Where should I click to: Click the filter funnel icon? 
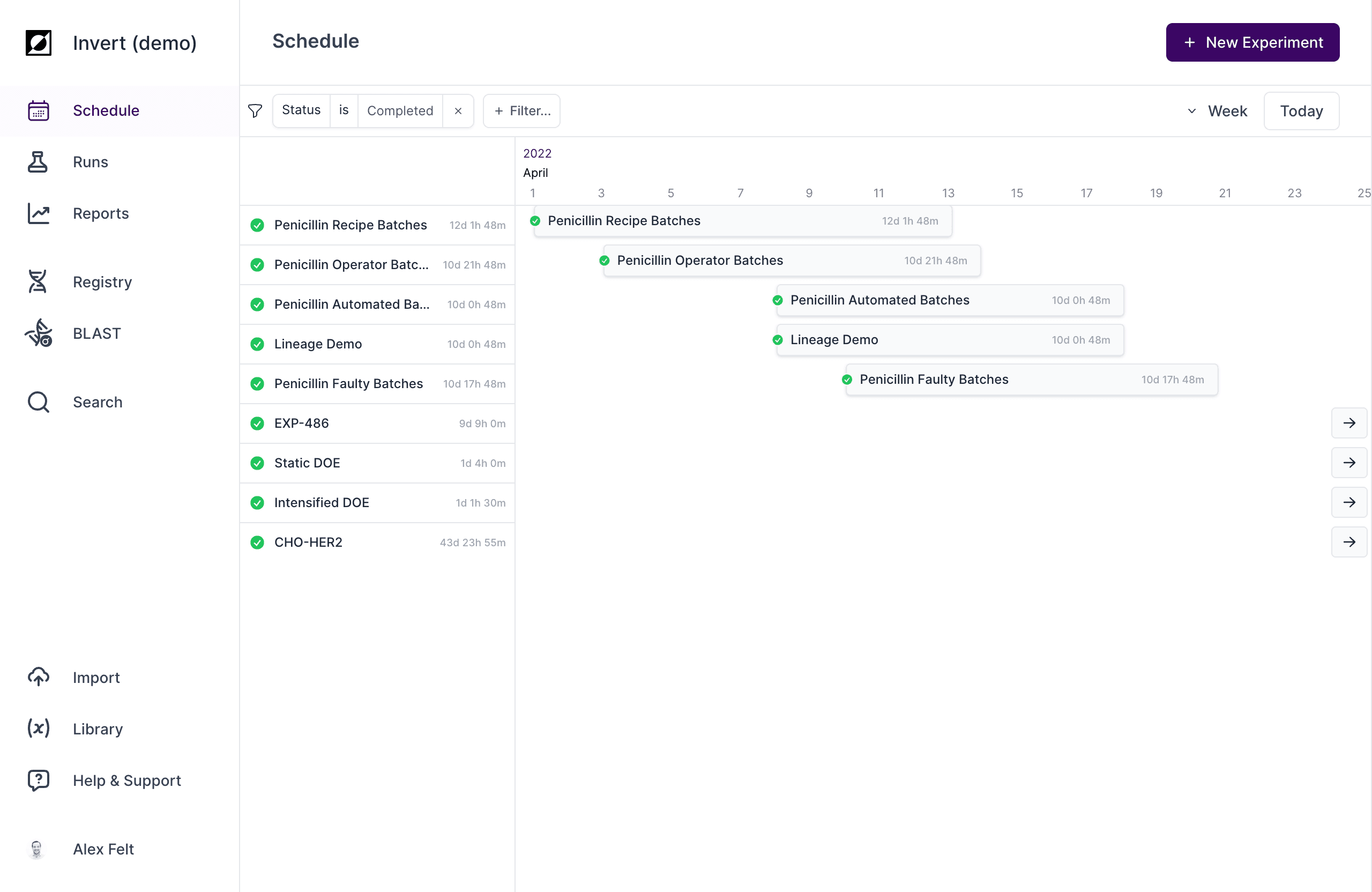[x=255, y=111]
